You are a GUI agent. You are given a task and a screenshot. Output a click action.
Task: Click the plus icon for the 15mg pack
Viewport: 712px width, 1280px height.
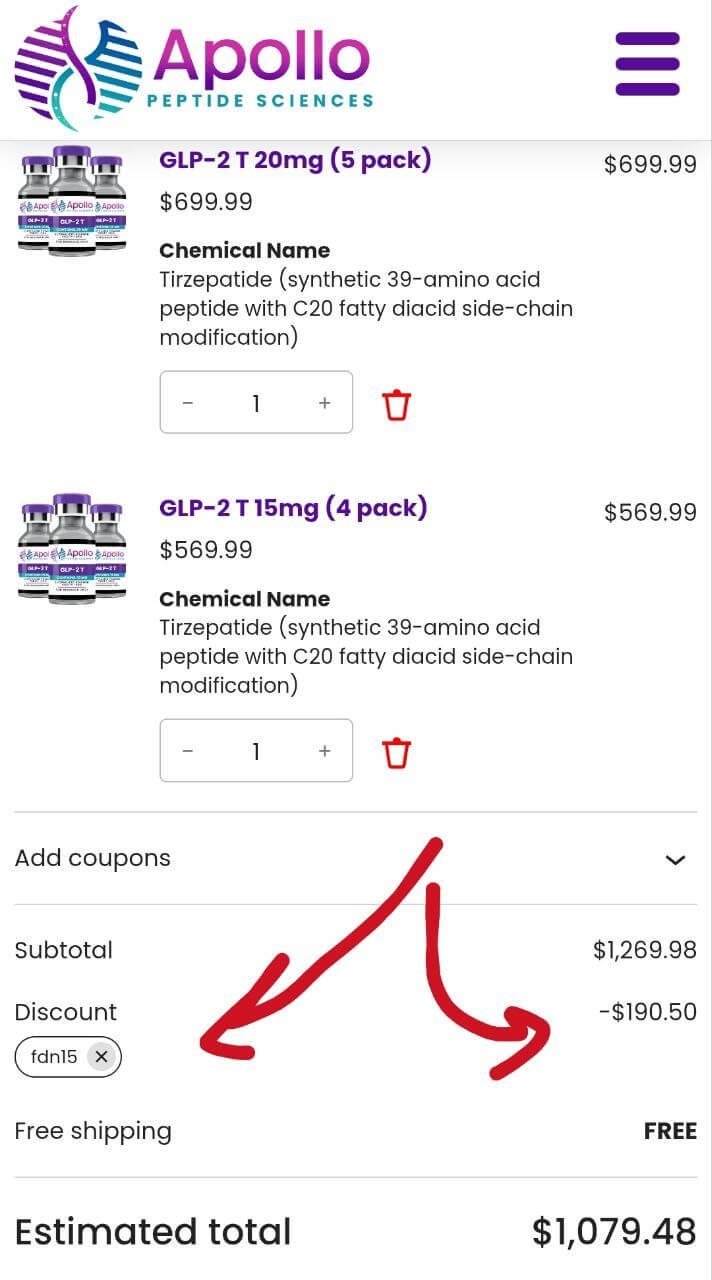coord(324,751)
